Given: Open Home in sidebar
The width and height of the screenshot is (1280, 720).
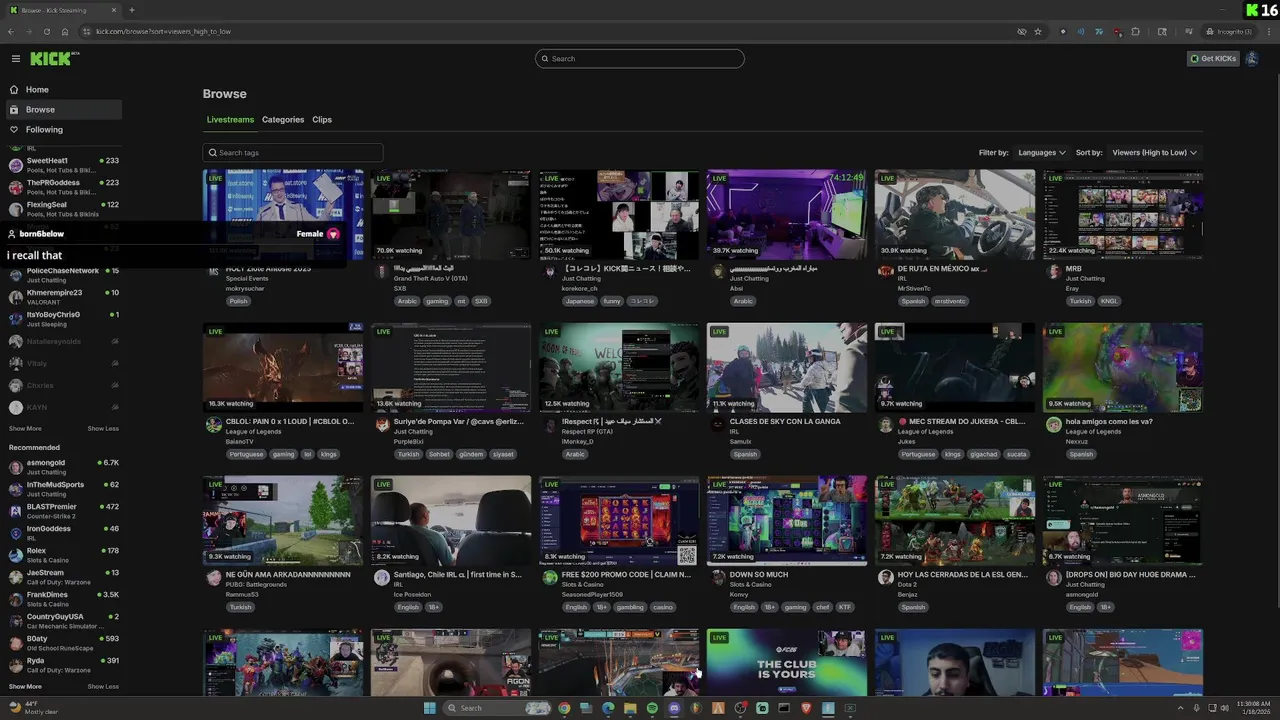Looking at the screenshot, I should point(64,90).
